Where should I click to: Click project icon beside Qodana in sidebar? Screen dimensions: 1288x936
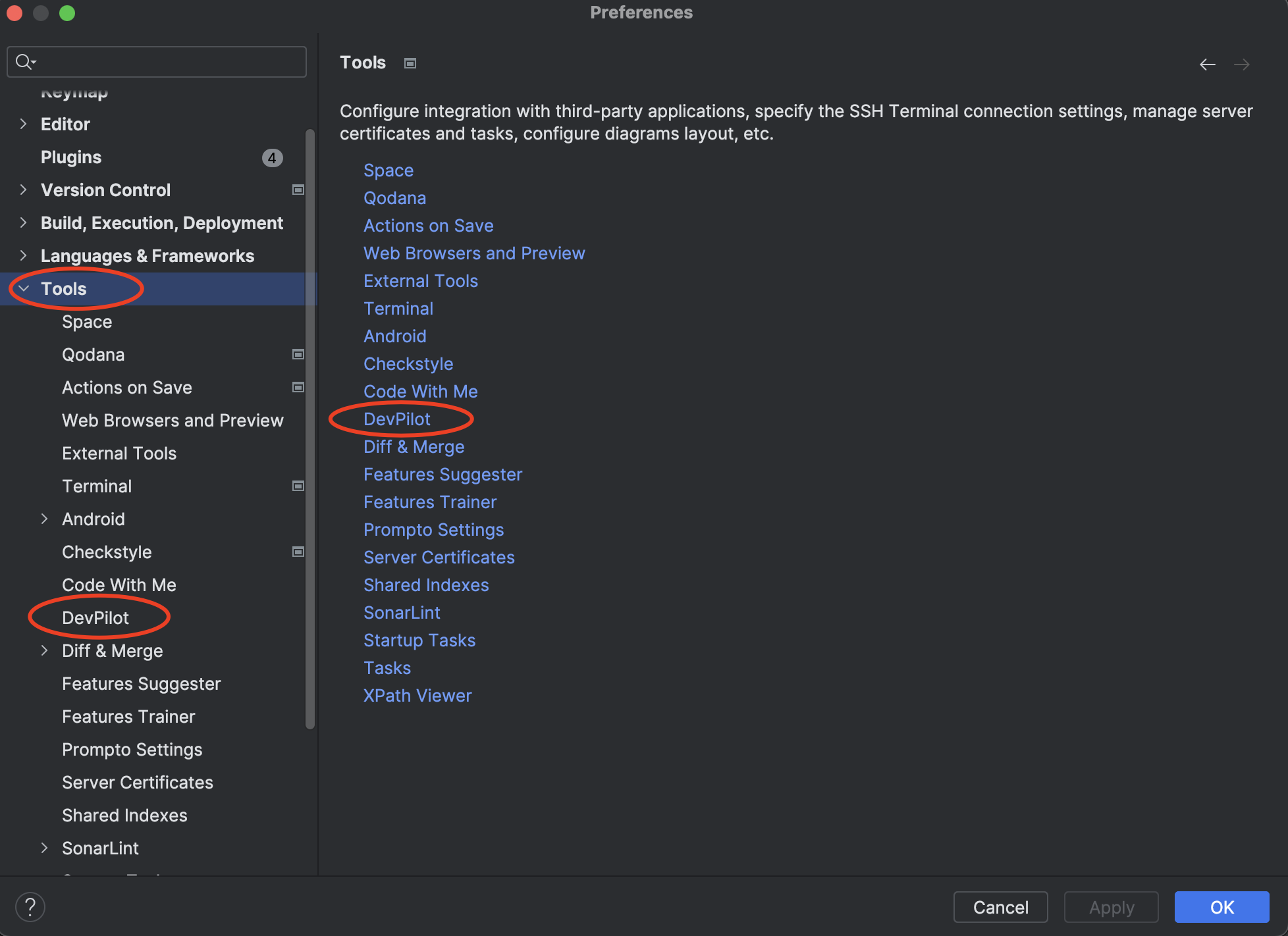point(298,355)
